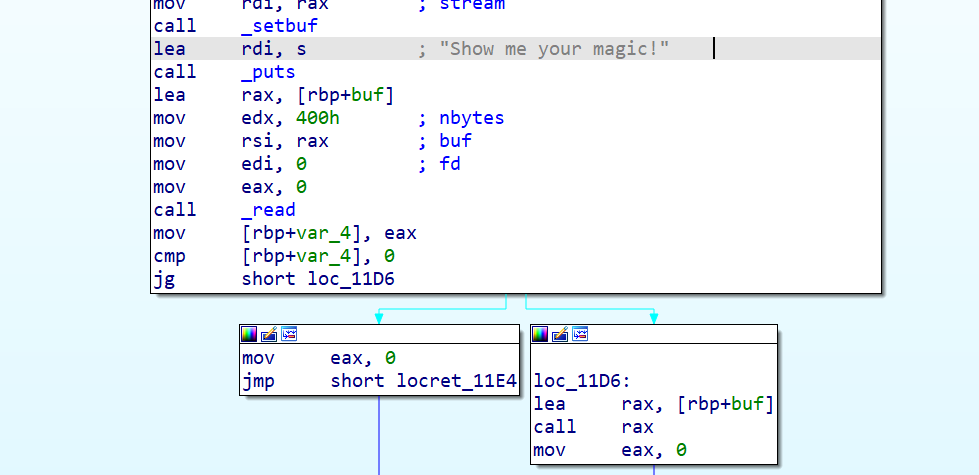979x475 pixels.
Task: Click the call rax instruction
Action: tap(594, 428)
